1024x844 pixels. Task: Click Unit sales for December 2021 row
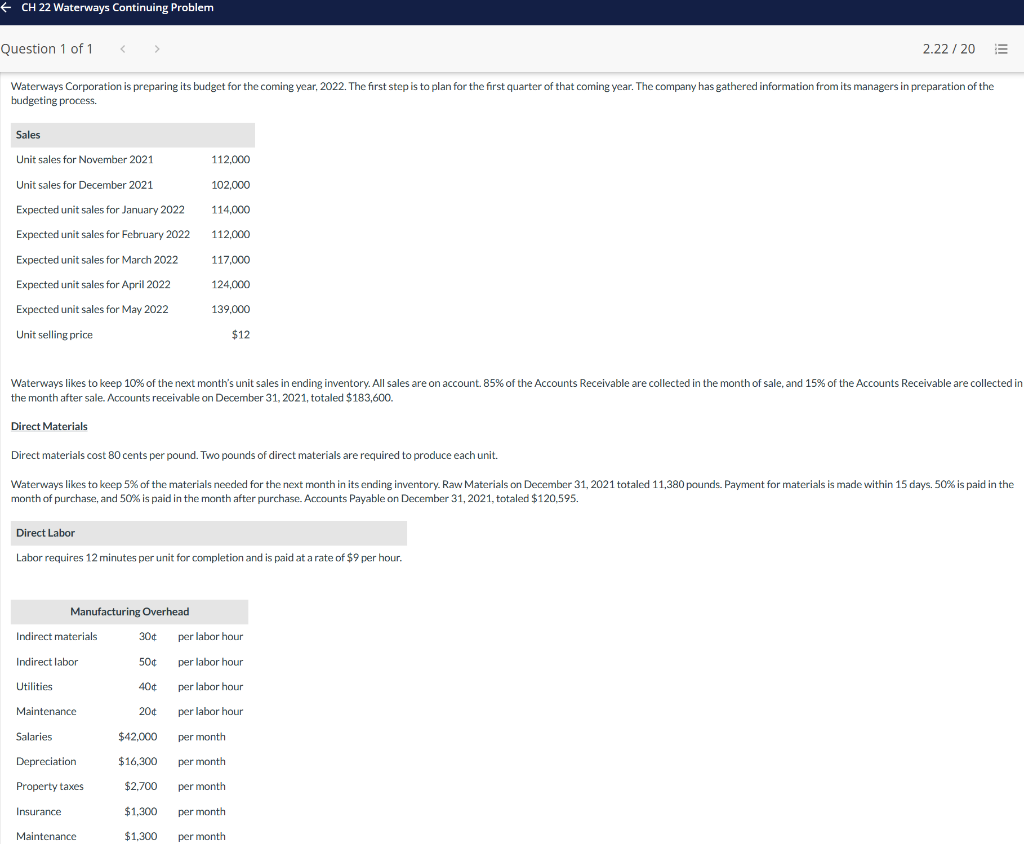pos(133,185)
